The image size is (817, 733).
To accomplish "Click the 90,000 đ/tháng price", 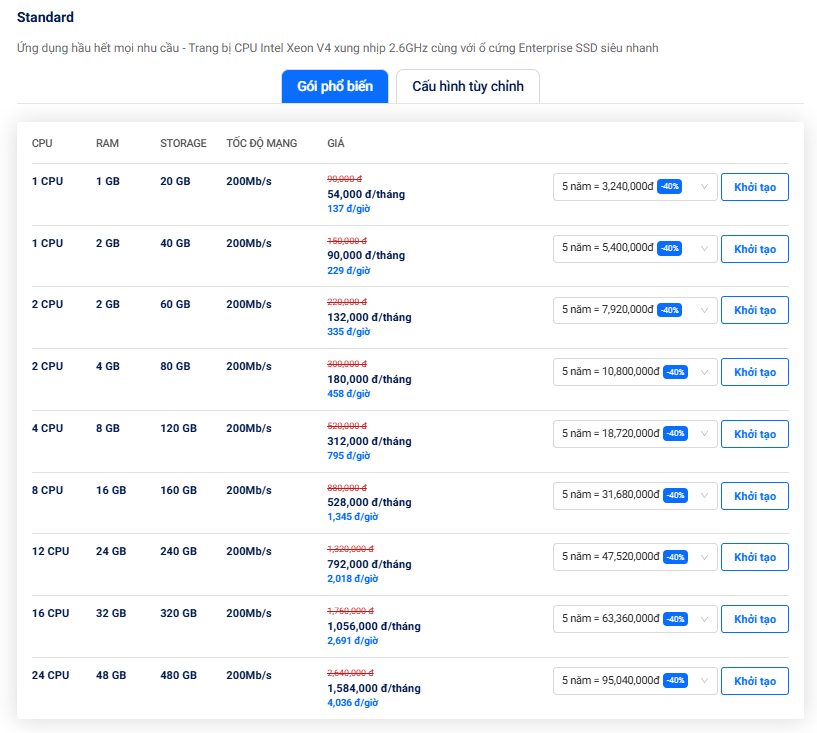I will [x=366, y=255].
